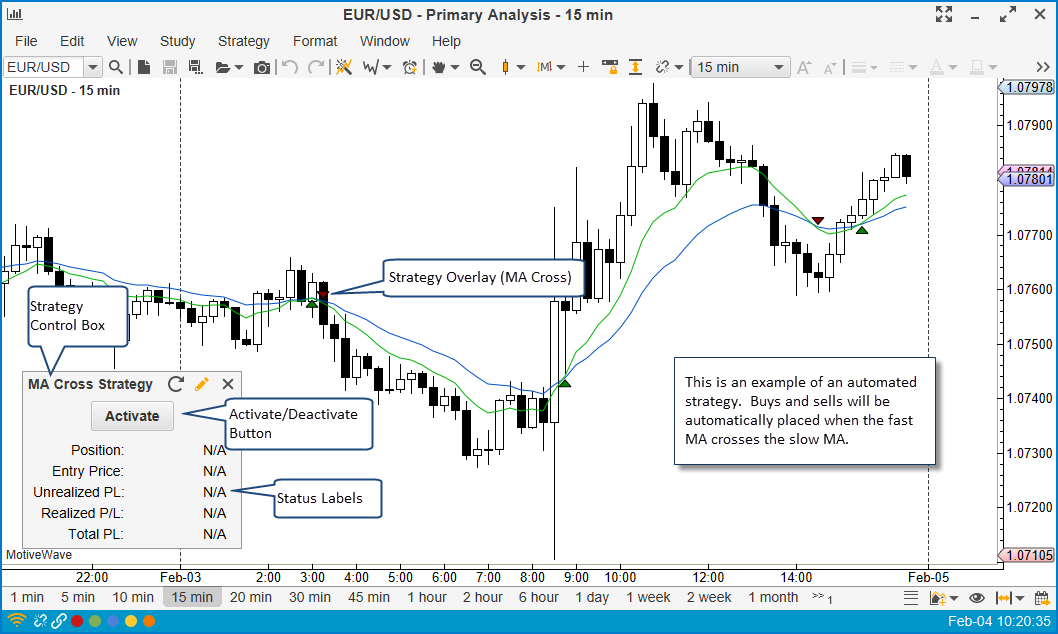Click the magic wand tool icon

point(343,67)
